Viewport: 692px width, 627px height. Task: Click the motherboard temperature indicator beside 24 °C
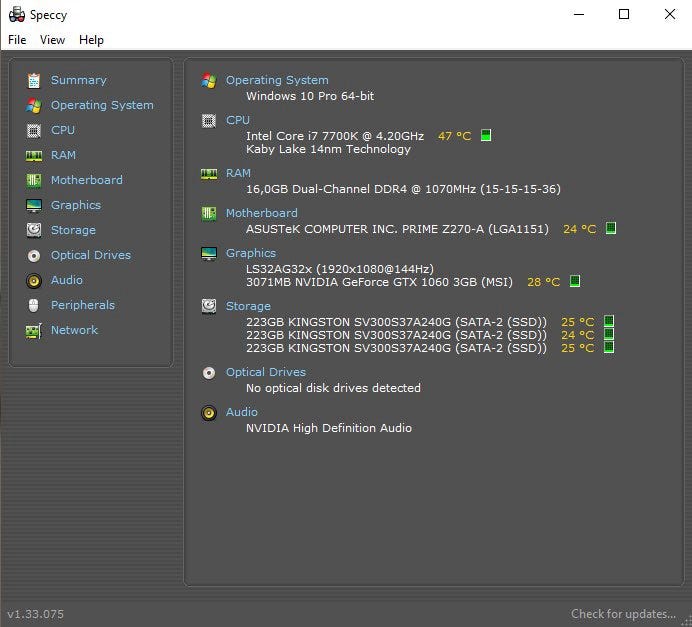point(611,228)
